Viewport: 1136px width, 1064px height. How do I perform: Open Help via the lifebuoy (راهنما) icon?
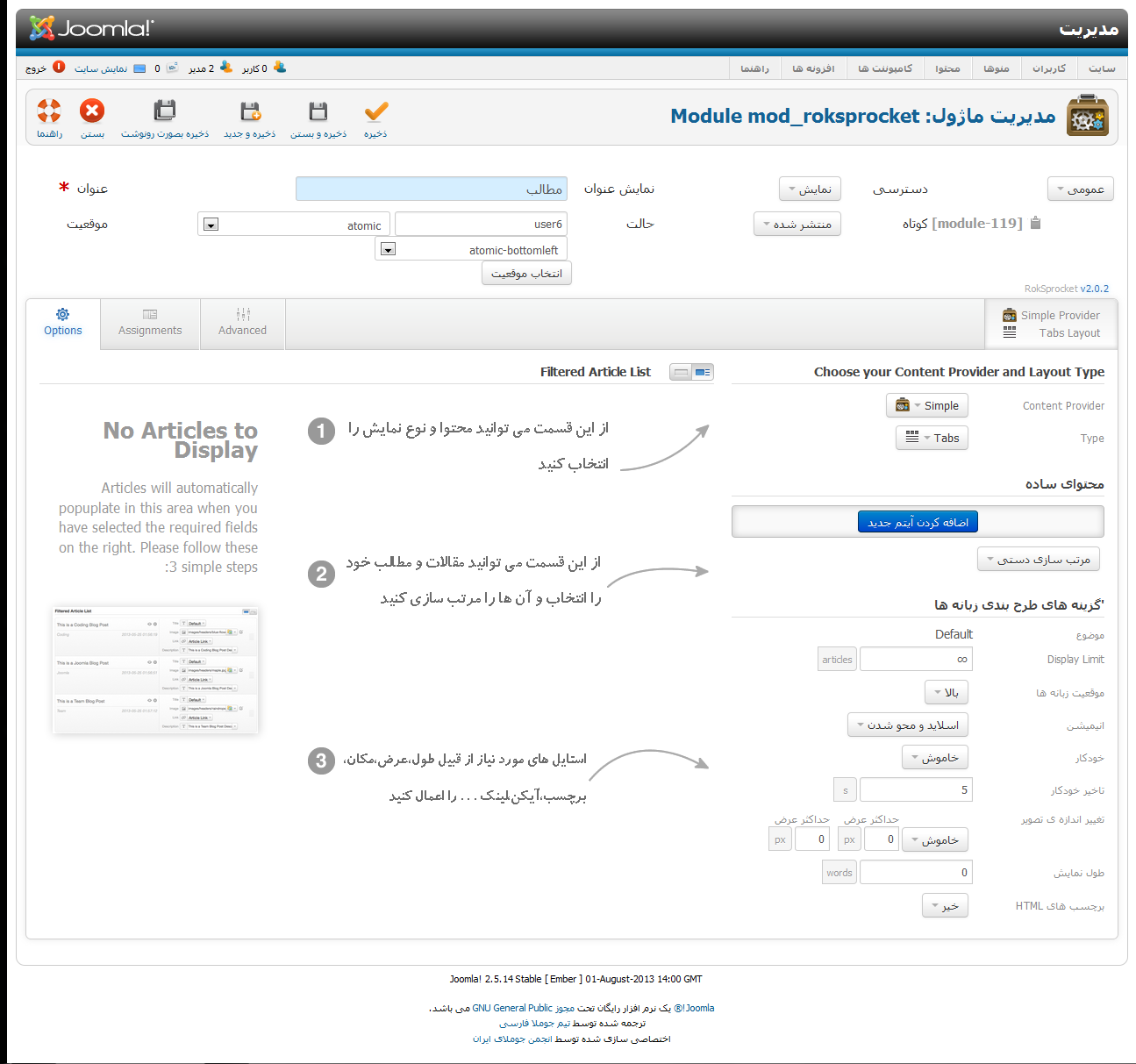(49, 111)
